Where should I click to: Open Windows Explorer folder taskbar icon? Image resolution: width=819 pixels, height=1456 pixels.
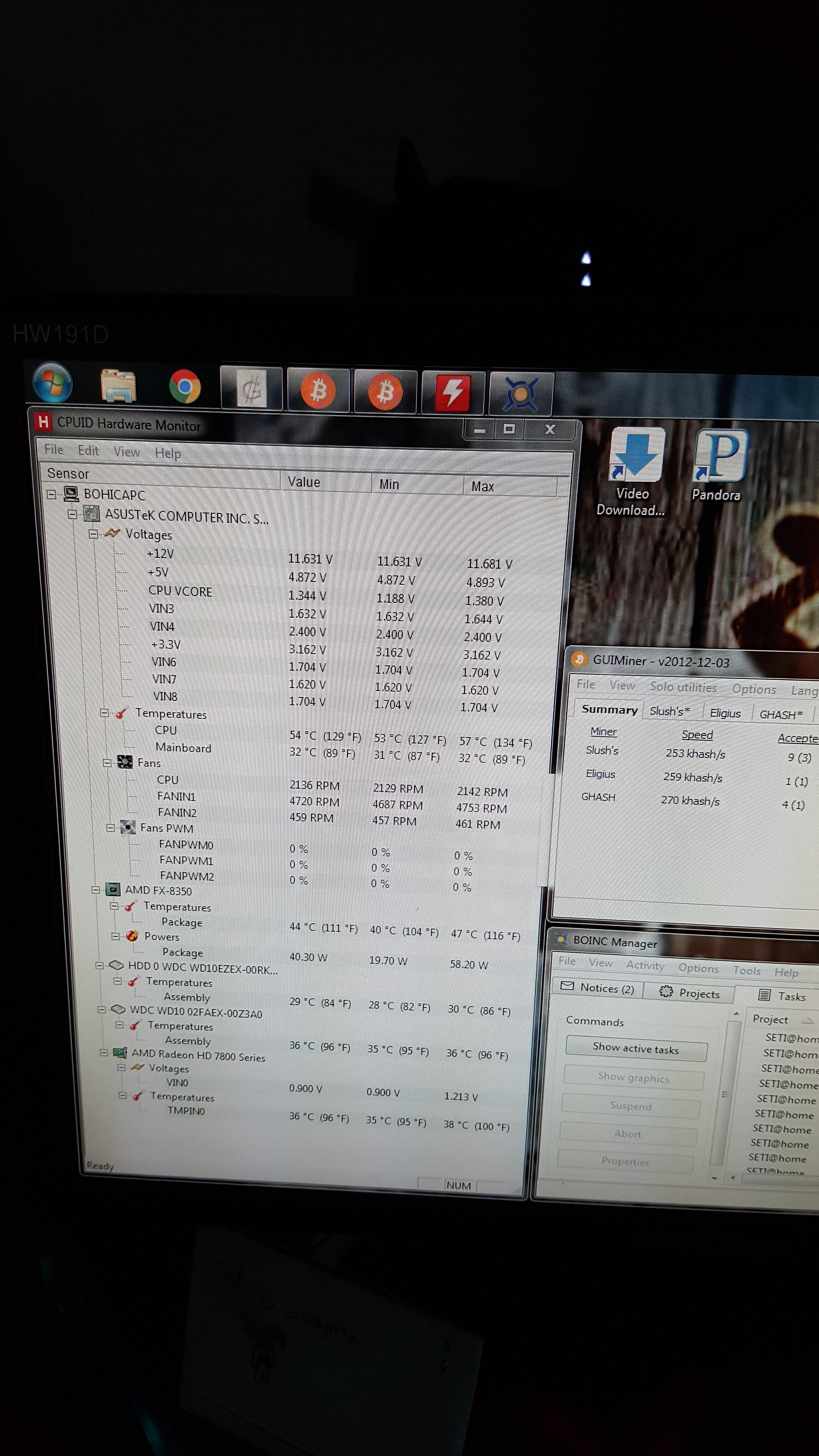click(x=118, y=385)
